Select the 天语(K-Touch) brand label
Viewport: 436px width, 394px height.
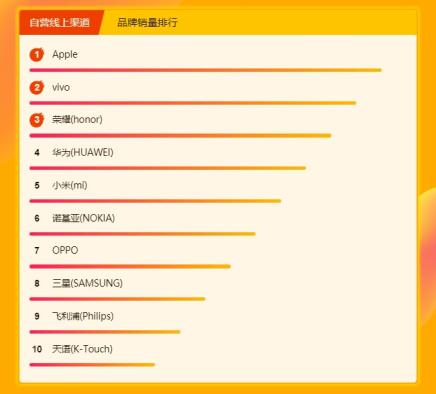pyautogui.click(x=82, y=349)
